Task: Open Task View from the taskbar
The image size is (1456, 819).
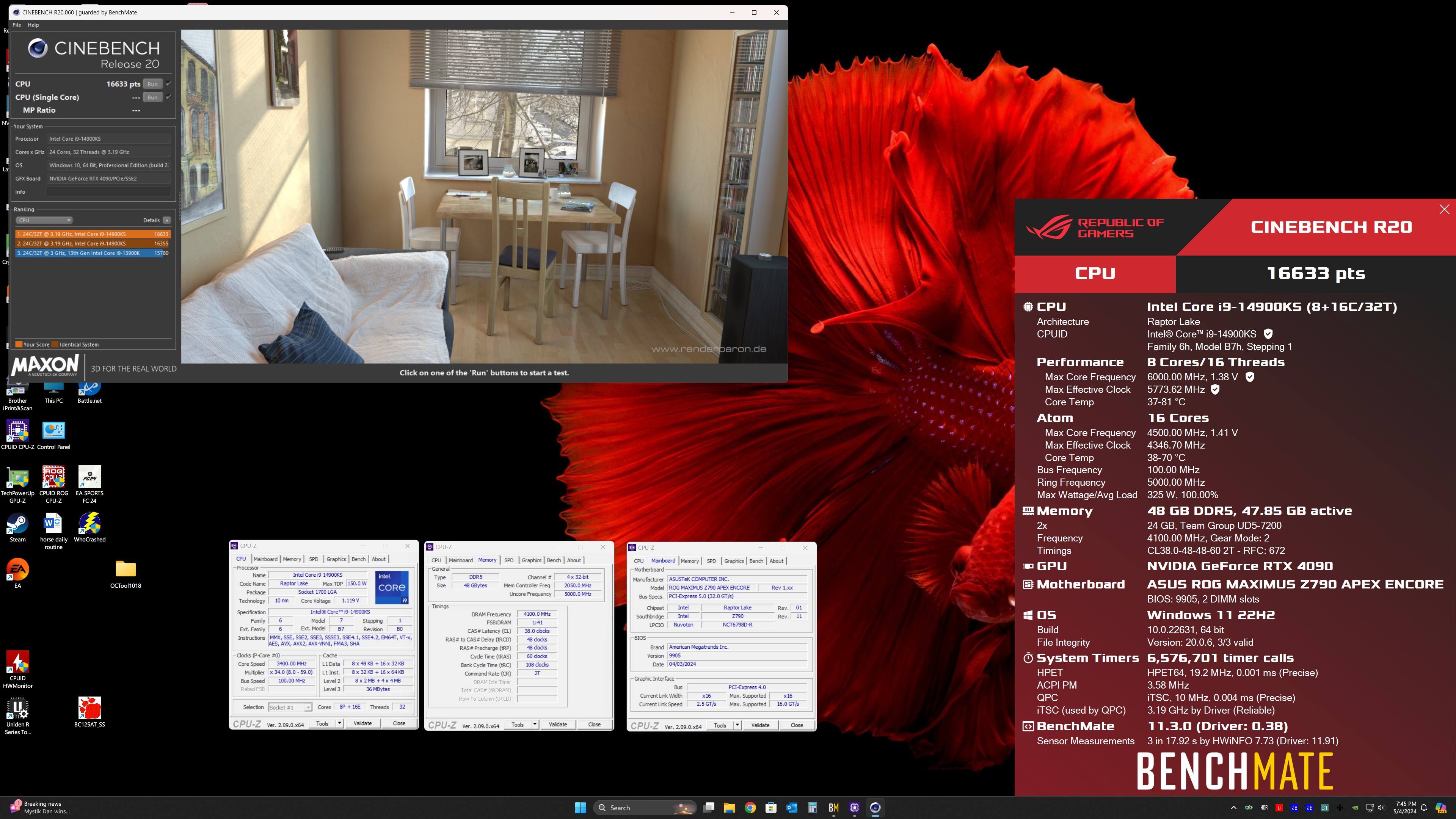Action: (709, 808)
